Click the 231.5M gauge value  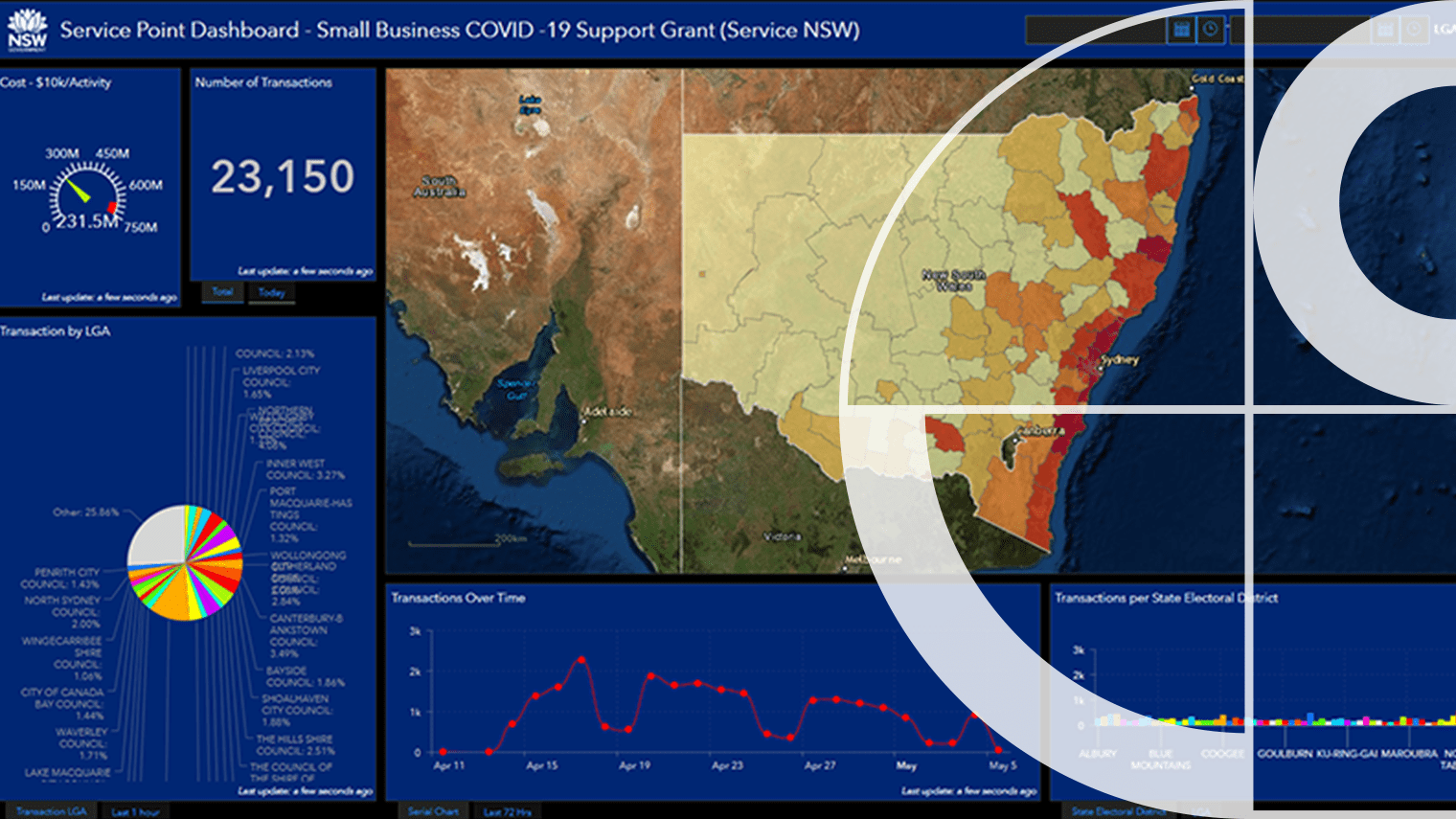coord(86,221)
